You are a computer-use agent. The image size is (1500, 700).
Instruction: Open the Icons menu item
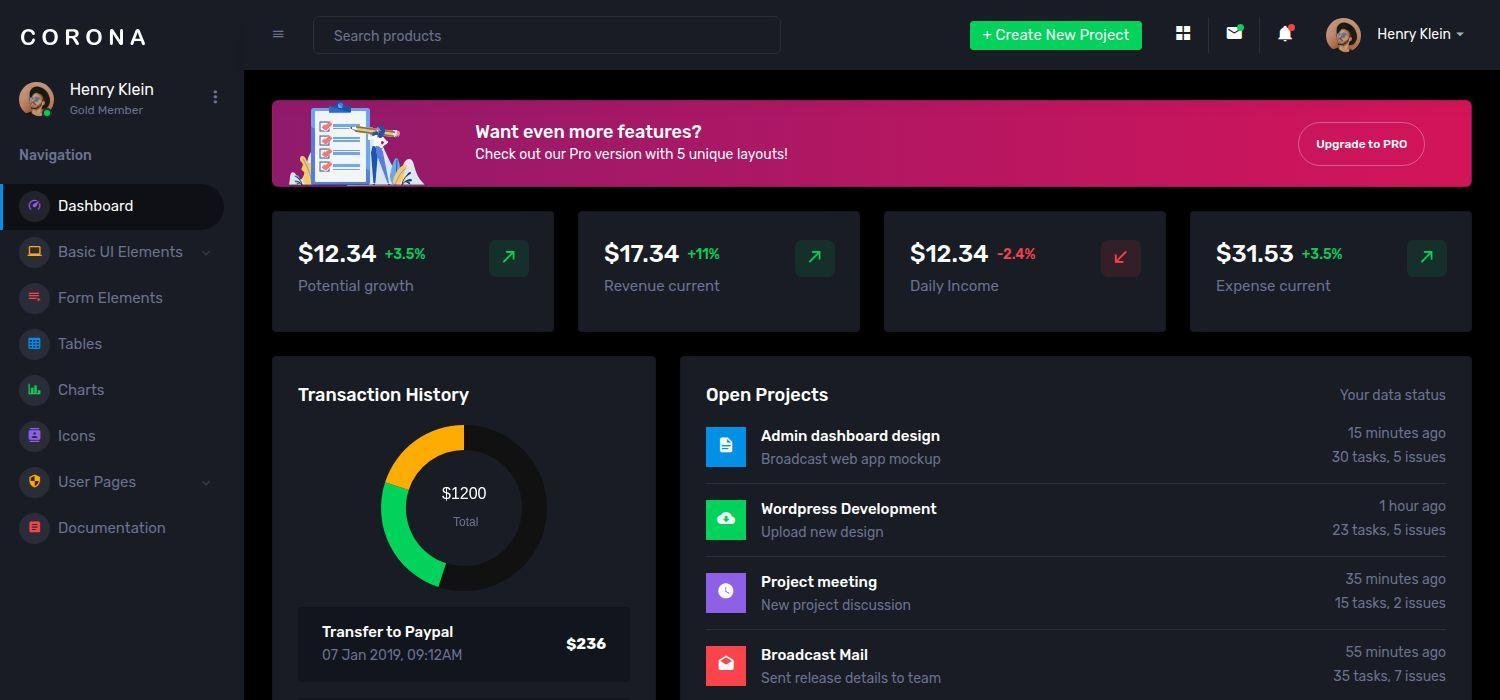(112, 436)
